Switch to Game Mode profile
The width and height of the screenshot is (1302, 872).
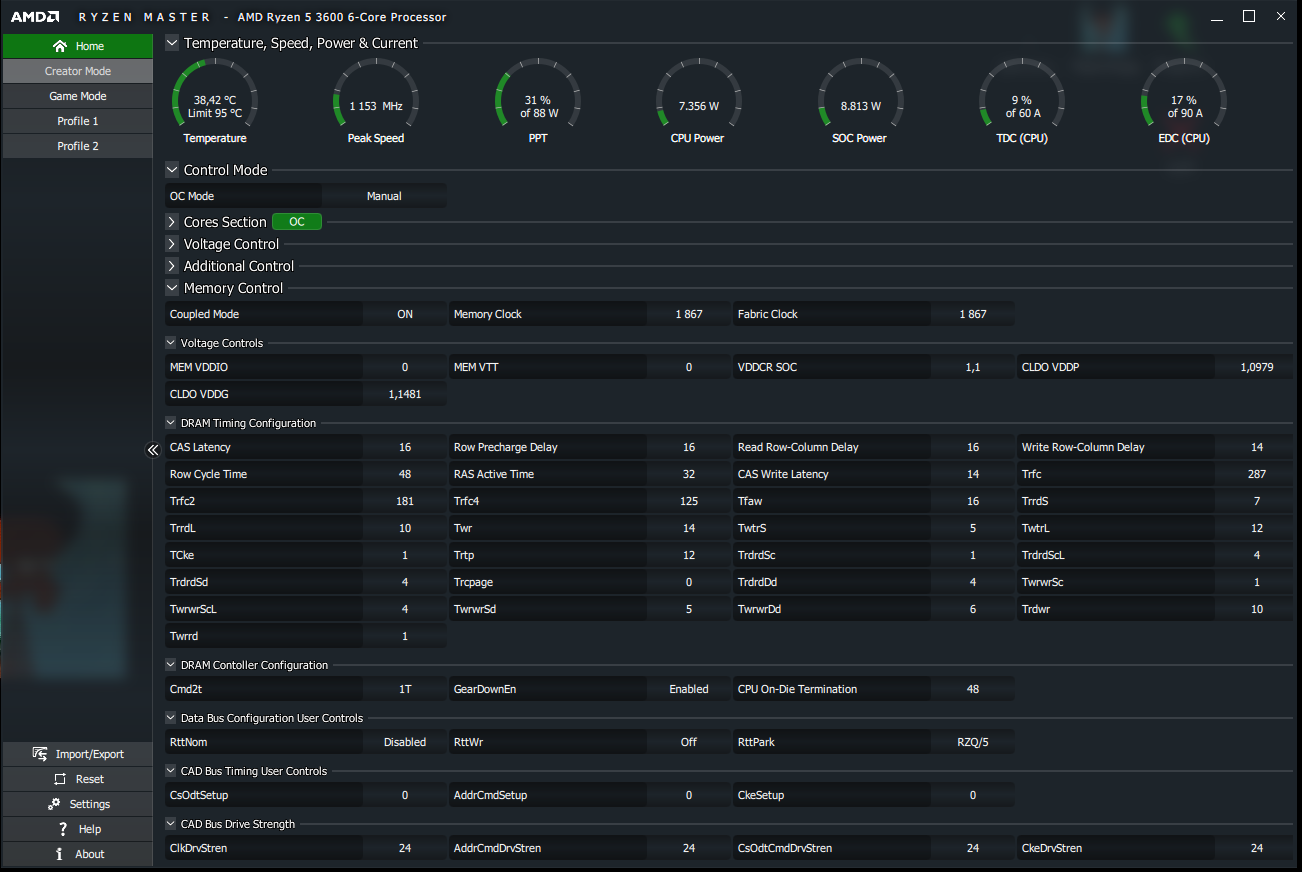(78, 96)
